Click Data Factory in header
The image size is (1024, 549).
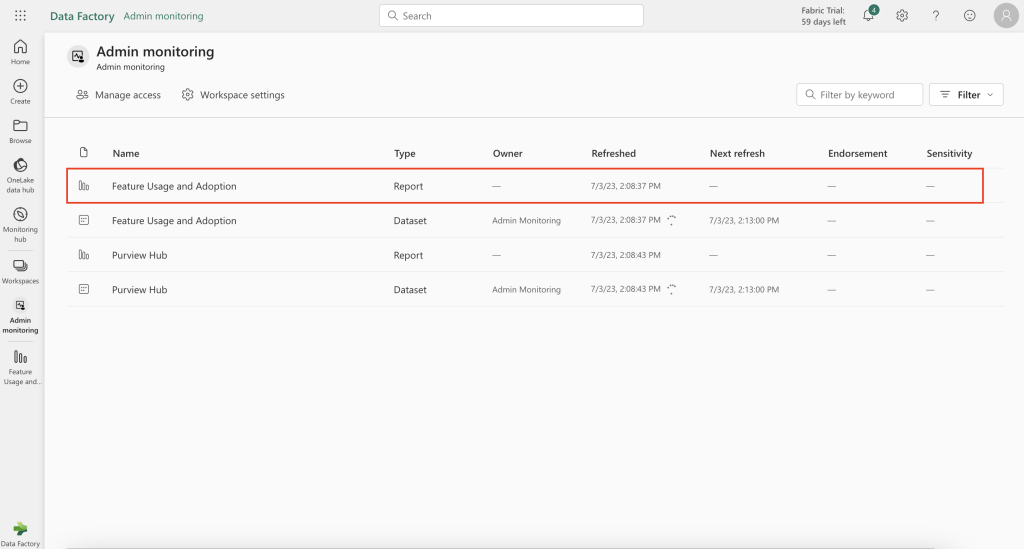82,16
